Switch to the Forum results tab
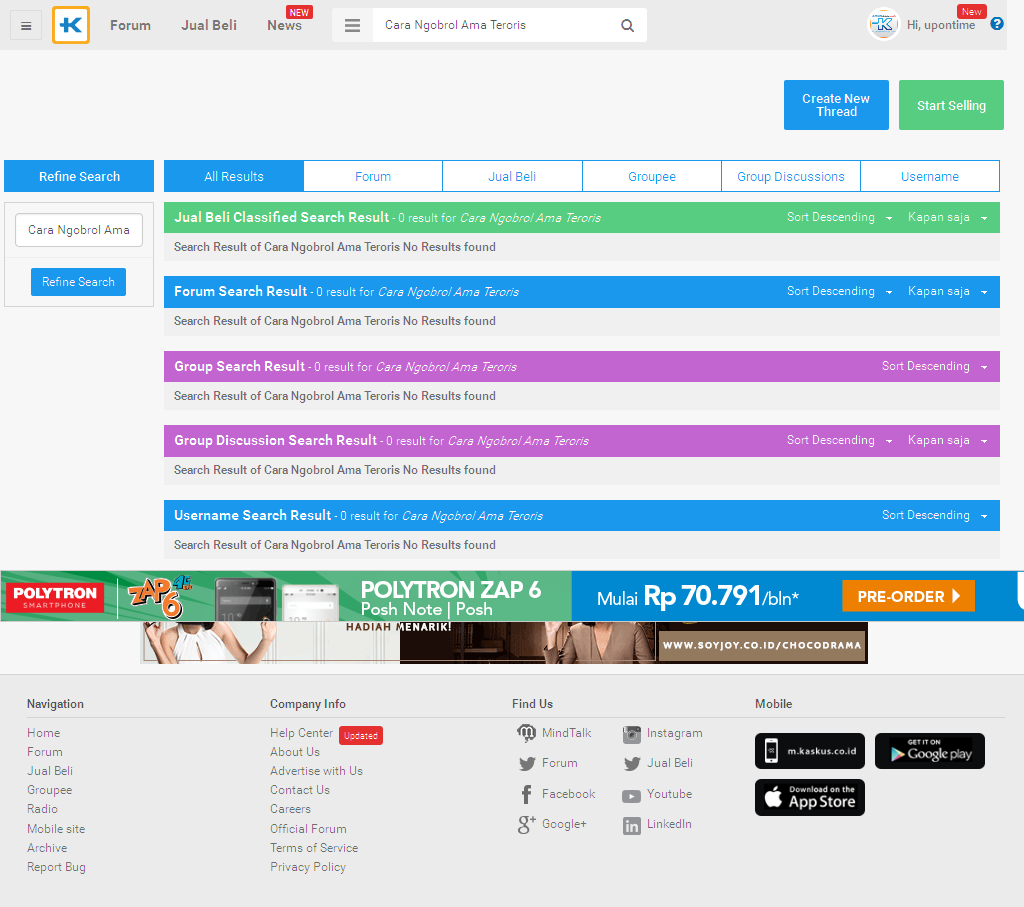The height and width of the screenshot is (907, 1024). (x=373, y=176)
